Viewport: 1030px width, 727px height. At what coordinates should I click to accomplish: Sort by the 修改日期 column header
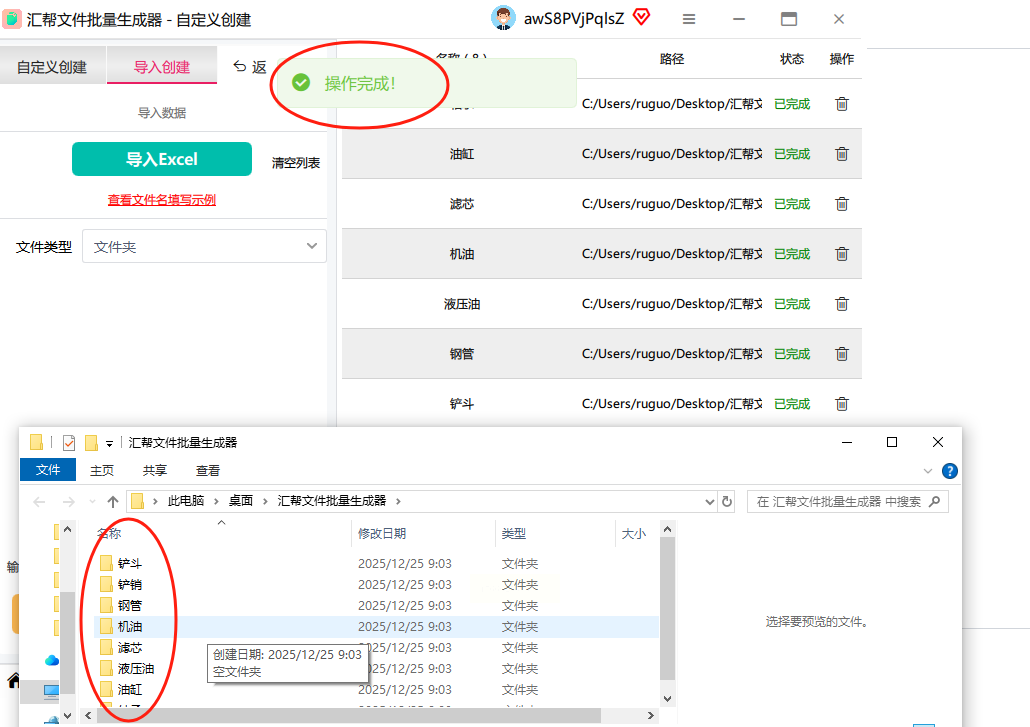[x=382, y=534]
